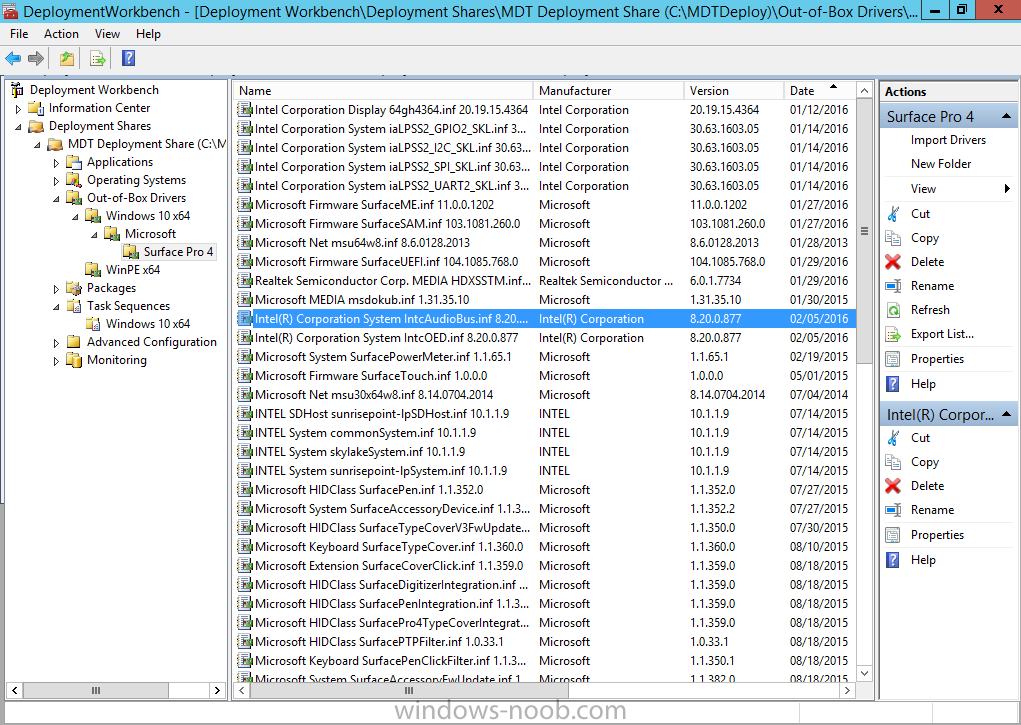Screen dimensions: 1021x725
Task: Sort the list by Manufacturer column
Action: pos(608,91)
